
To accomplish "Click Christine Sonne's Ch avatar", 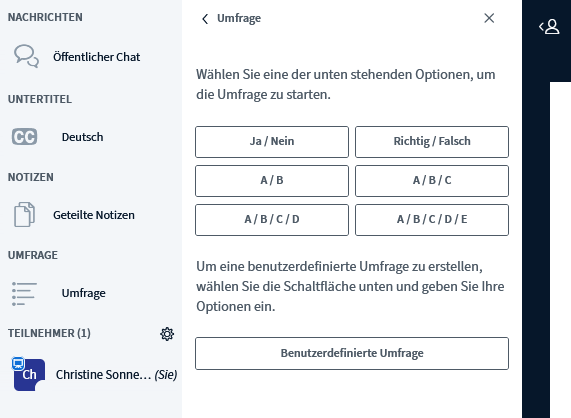I will (29, 375).
